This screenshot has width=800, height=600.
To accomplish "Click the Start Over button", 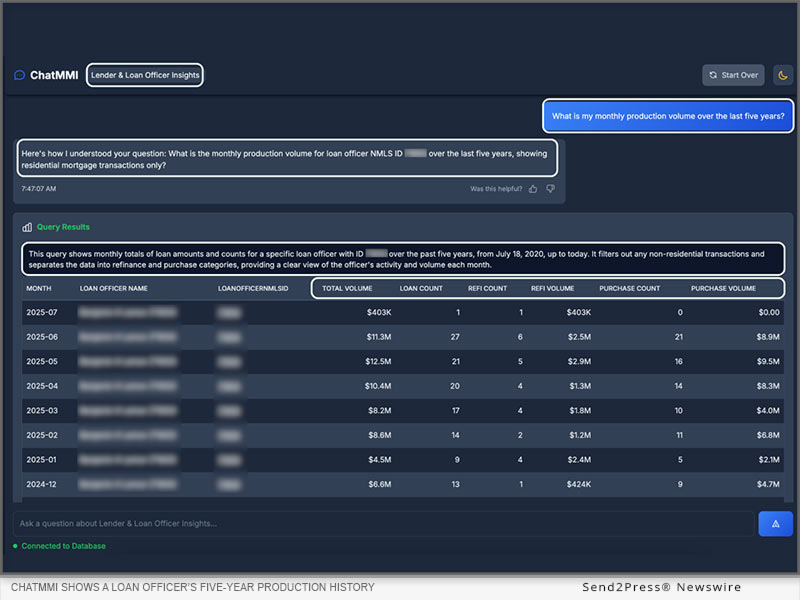I will [732, 75].
